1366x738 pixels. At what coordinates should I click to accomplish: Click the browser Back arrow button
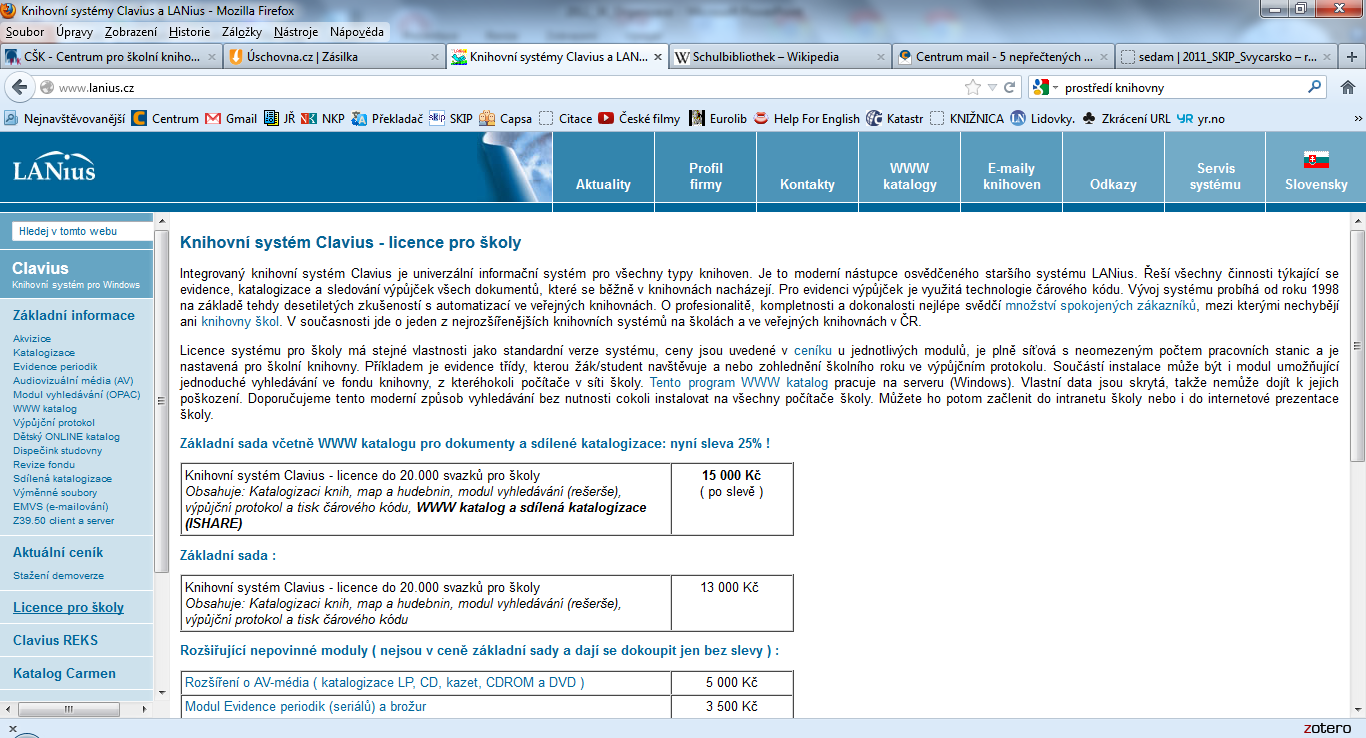pyautogui.click(x=18, y=87)
